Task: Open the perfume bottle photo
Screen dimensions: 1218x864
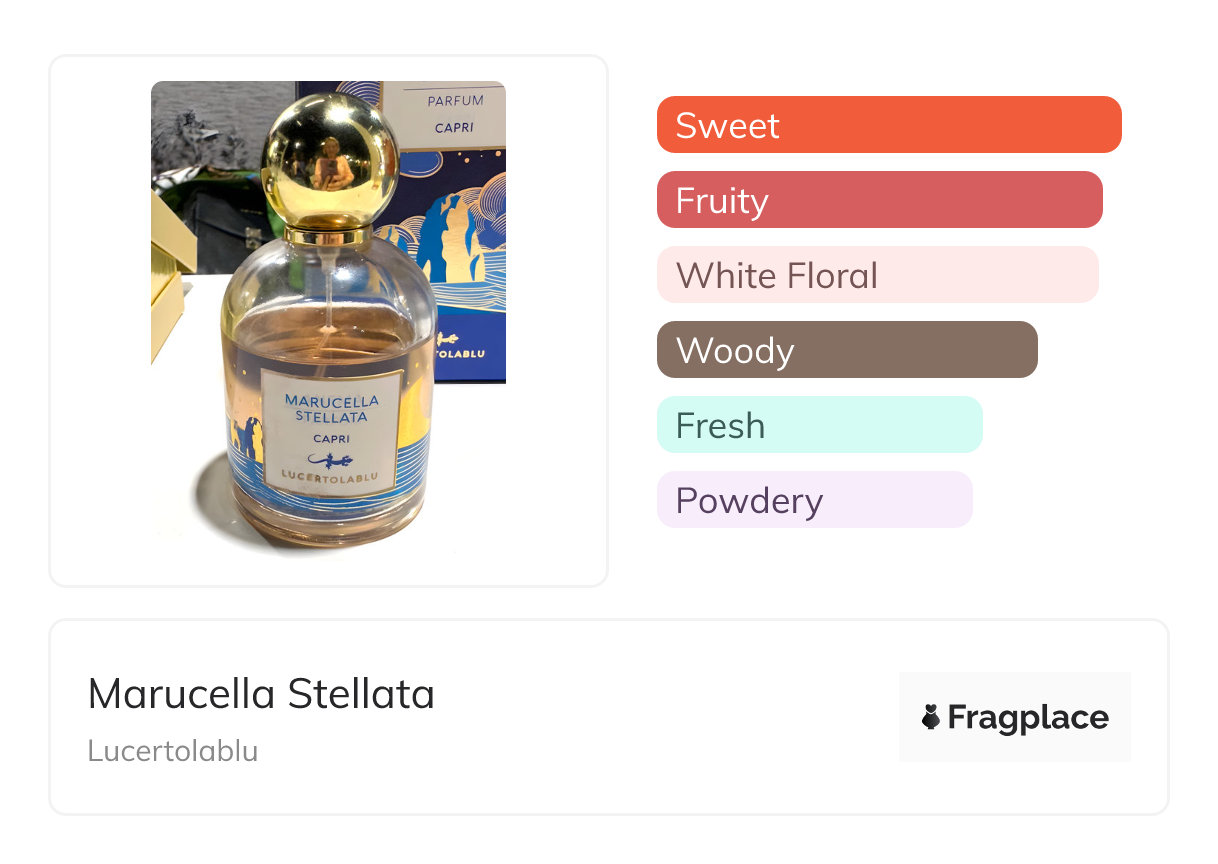Action: [x=328, y=320]
